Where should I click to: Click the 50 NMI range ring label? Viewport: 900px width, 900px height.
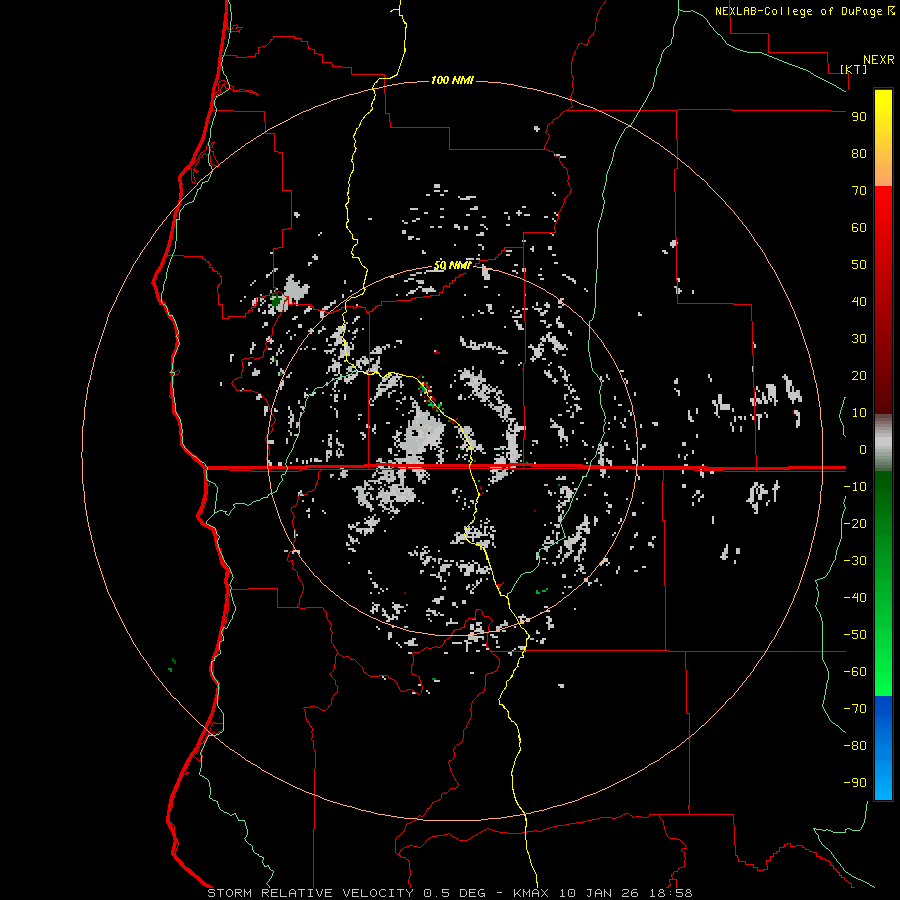(x=452, y=265)
